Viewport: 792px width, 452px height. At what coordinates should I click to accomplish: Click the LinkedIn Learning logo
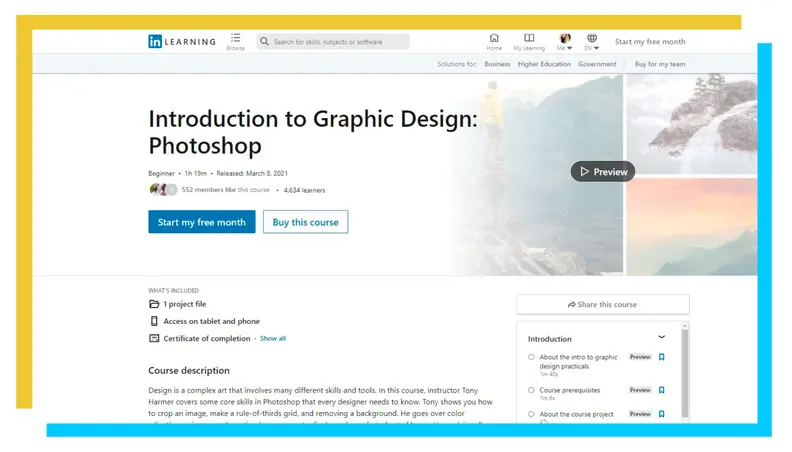pos(182,41)
